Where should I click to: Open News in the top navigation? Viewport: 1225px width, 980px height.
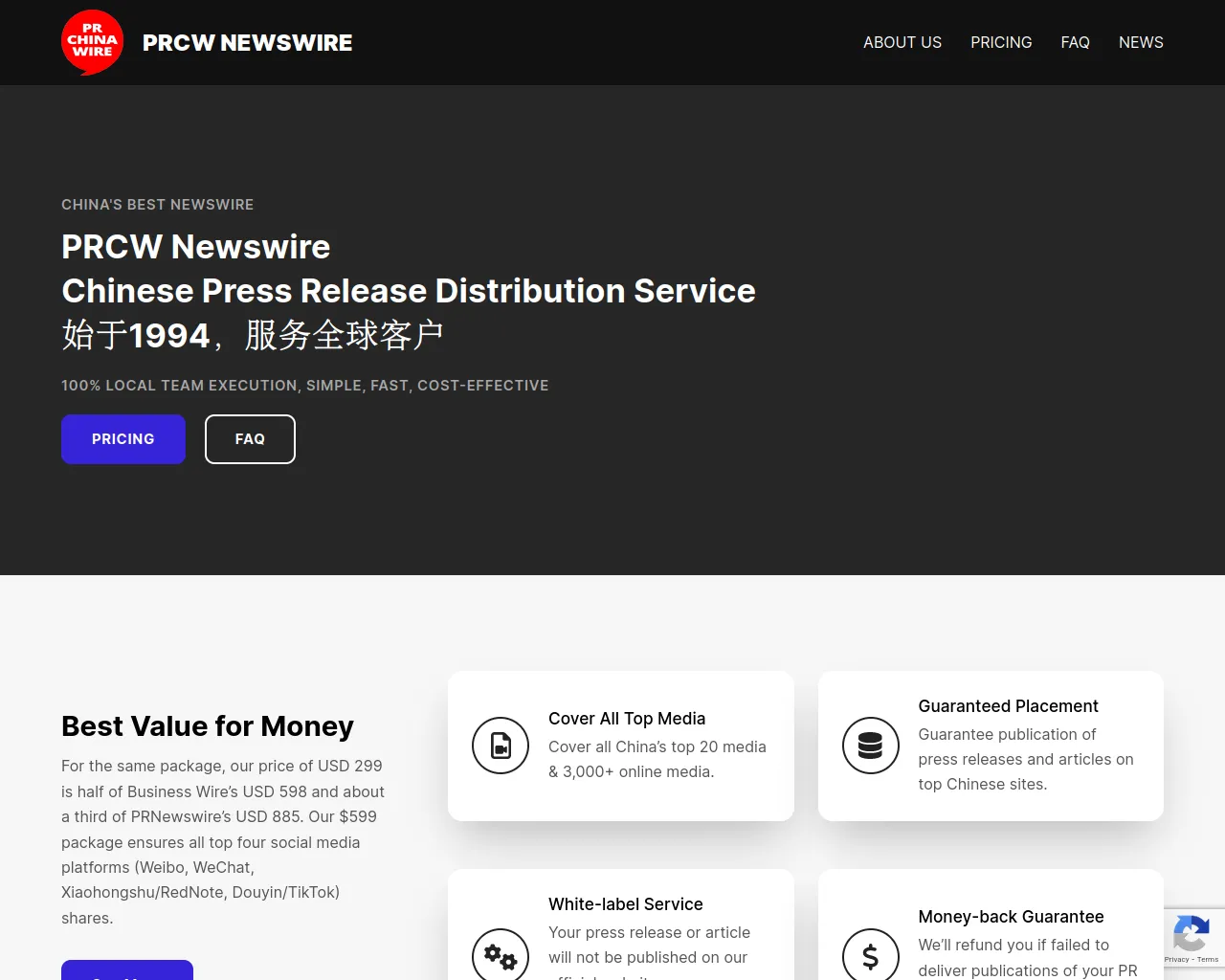click(1141, 42)
